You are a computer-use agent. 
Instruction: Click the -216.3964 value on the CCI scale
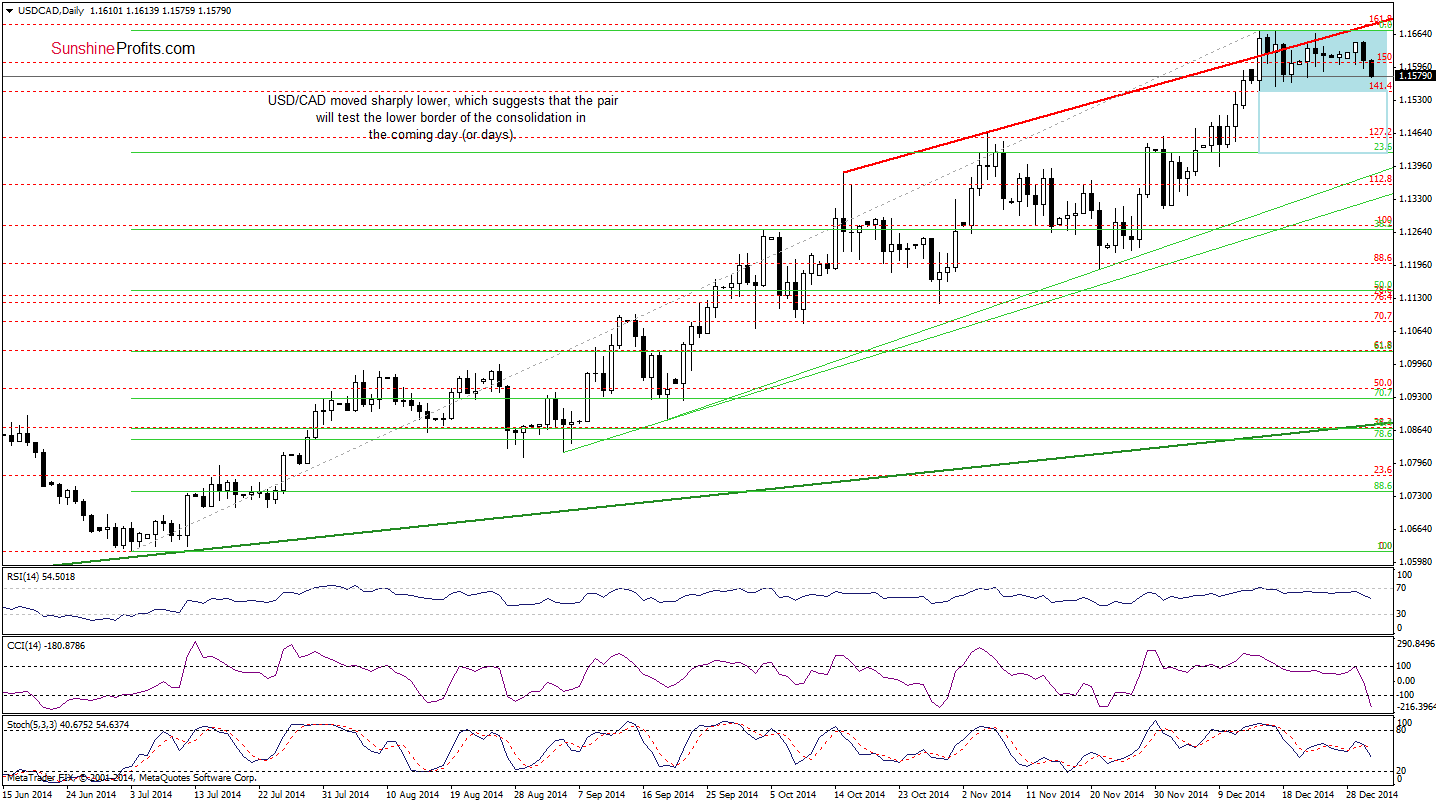point(1415,707)
